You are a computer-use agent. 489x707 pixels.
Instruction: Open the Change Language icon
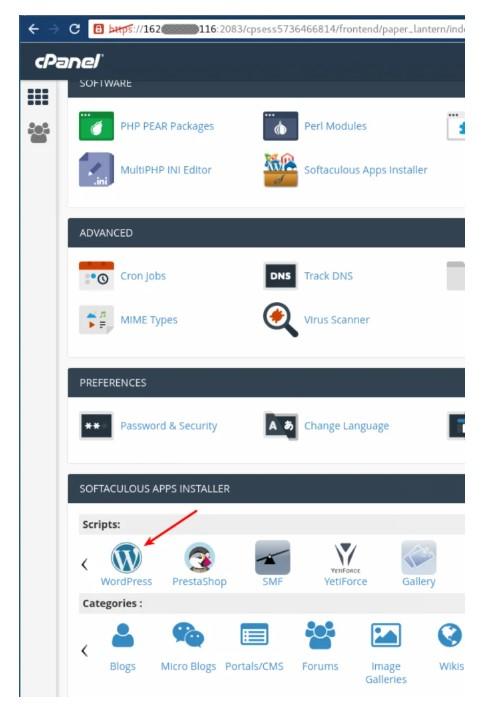pyautogui.click(x=281, y=426)
